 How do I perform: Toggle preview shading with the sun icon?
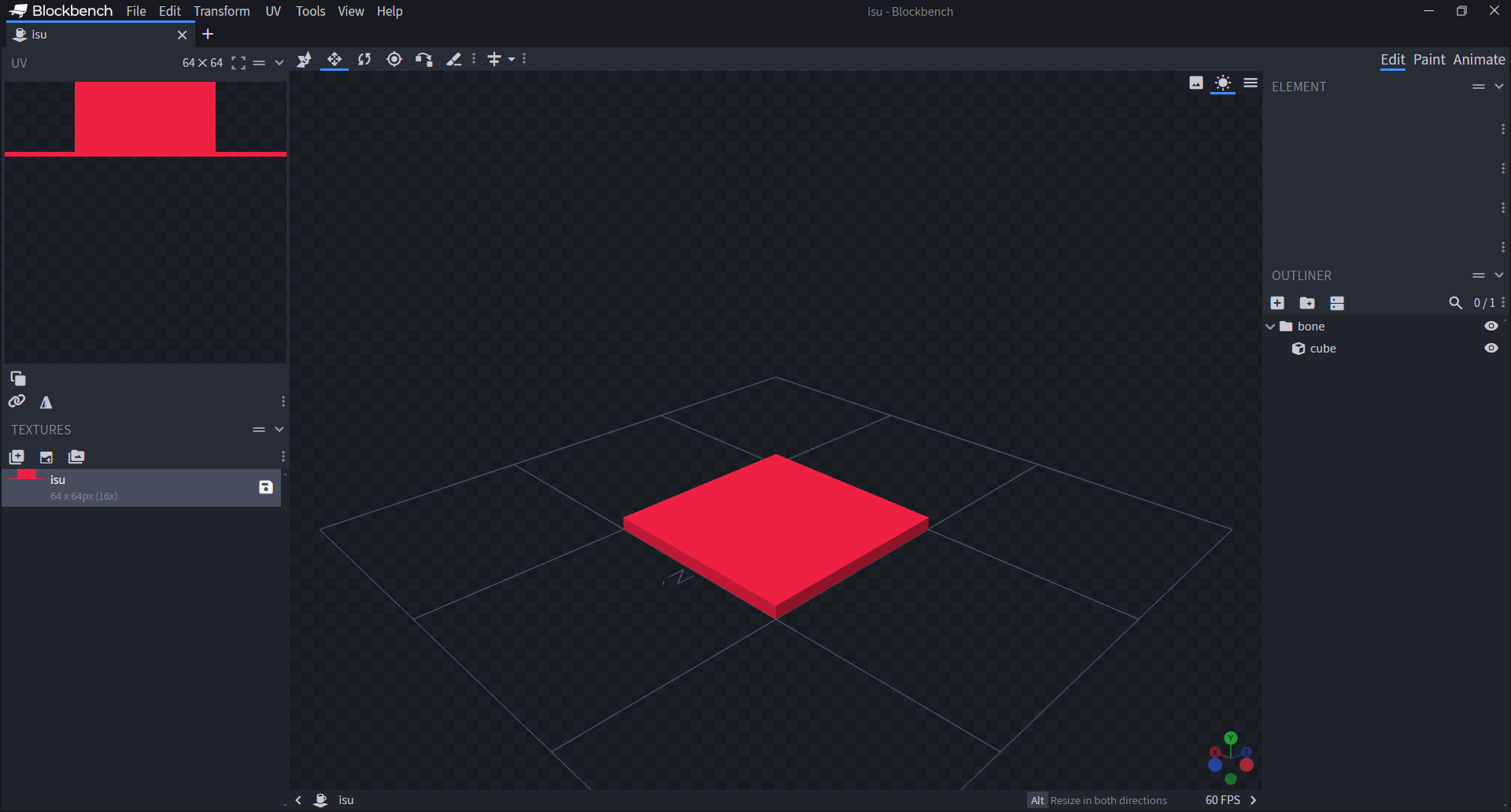(1222, 83)
